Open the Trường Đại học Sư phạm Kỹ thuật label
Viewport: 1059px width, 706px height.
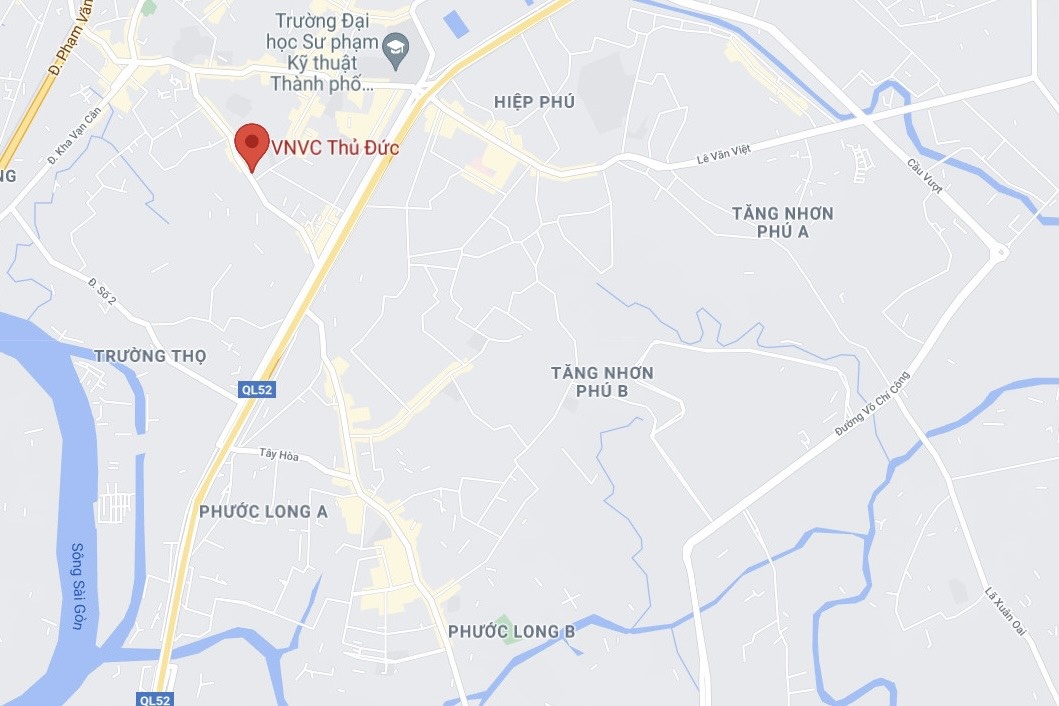tap(322, 53)
